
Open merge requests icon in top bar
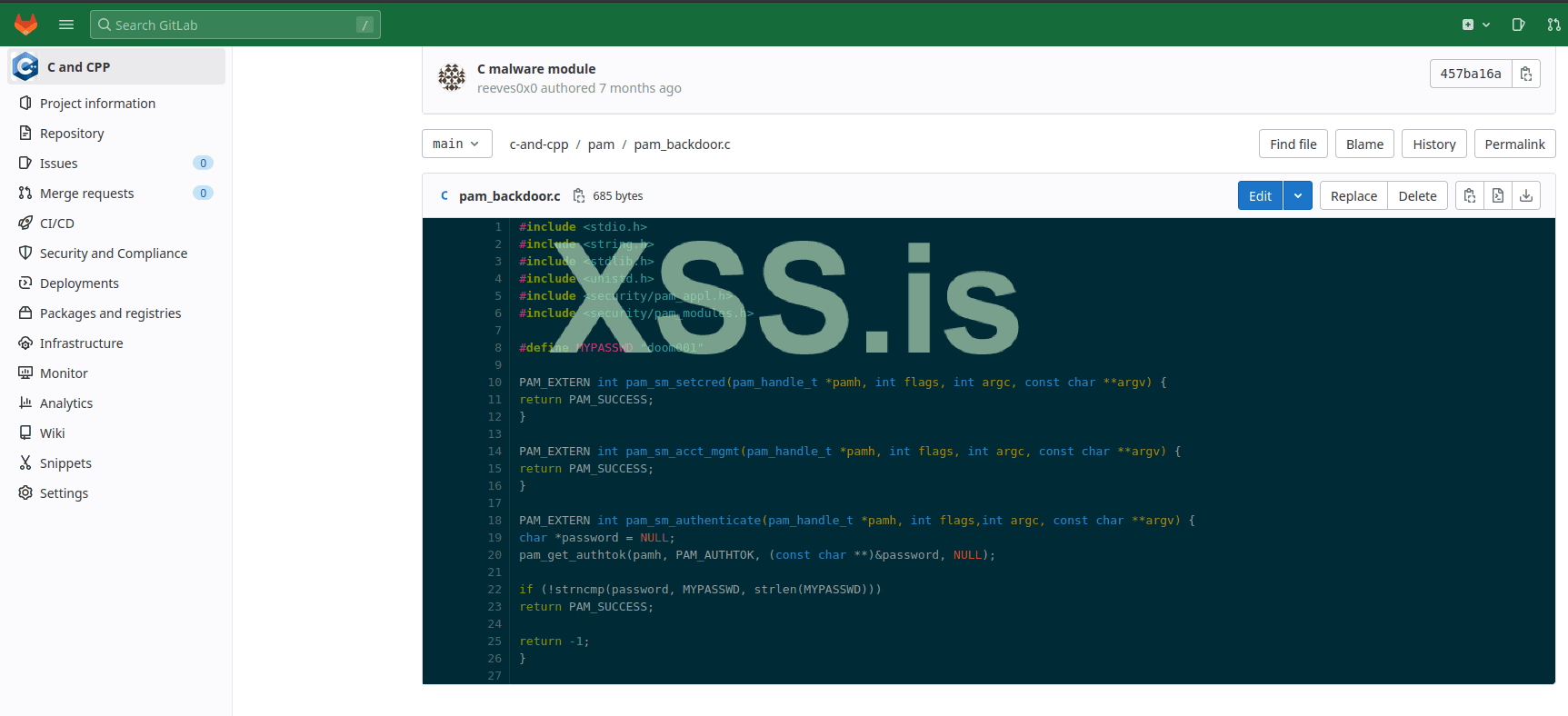tap(1553, 25)
